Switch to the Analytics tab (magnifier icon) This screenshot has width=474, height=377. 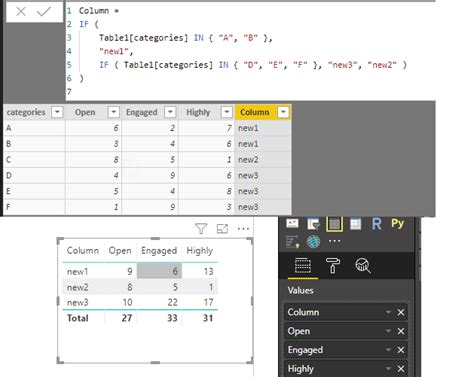click(363, 266)
